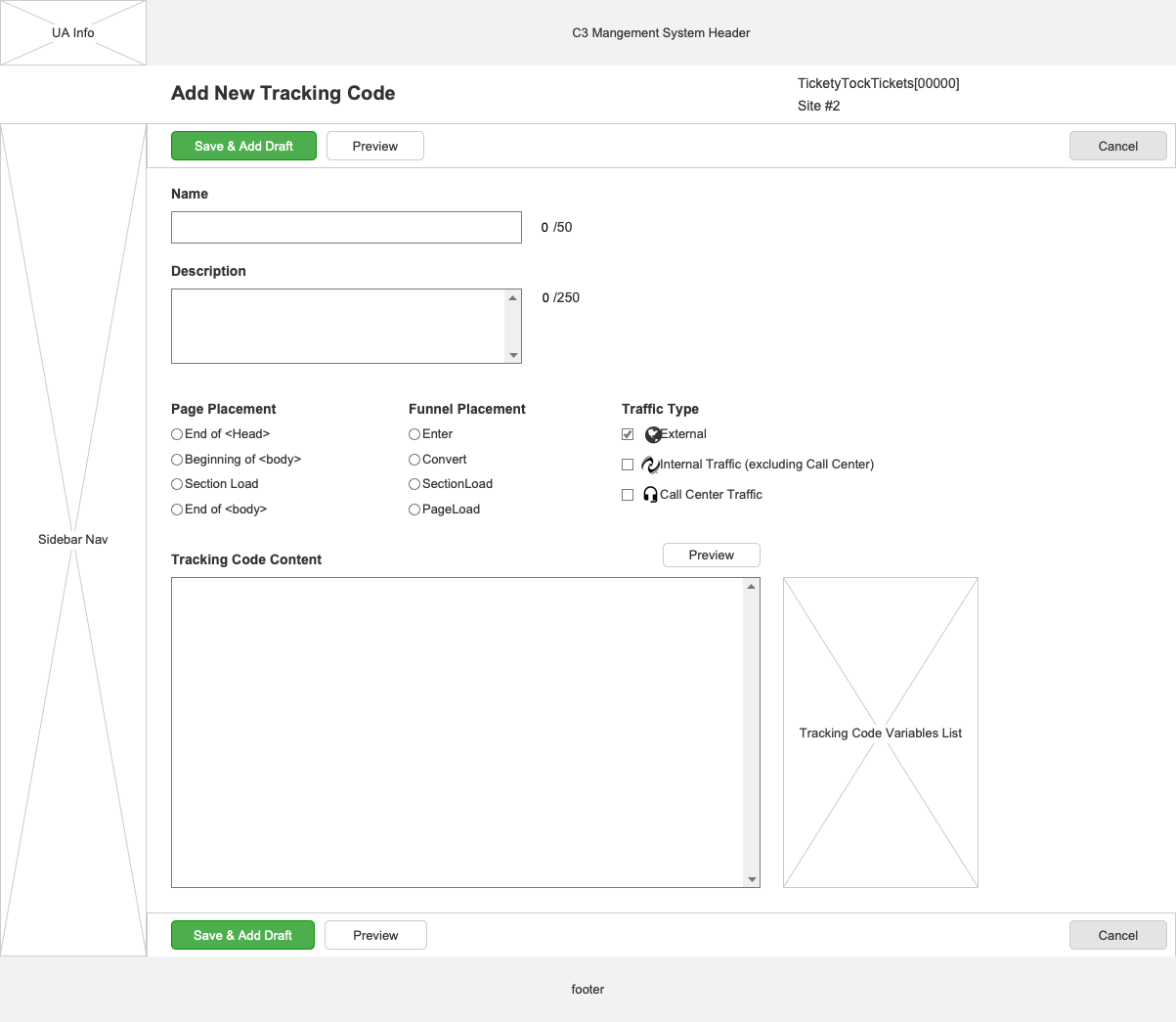Uncheck the External traffic checkbox
Screen dimensions: 1176x1022
[628, 434]
